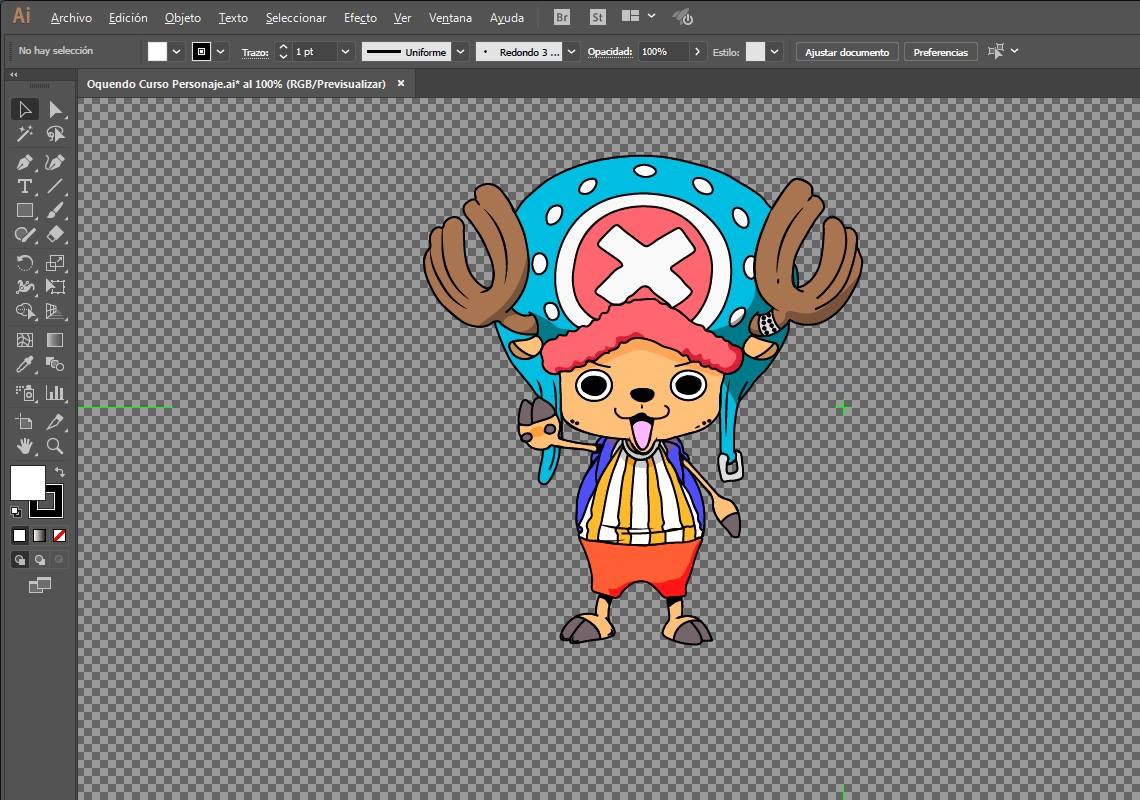This screenshot has width=1140, height=800.
Task: Expand the align options dropdown arrow
Action: 1014,51
